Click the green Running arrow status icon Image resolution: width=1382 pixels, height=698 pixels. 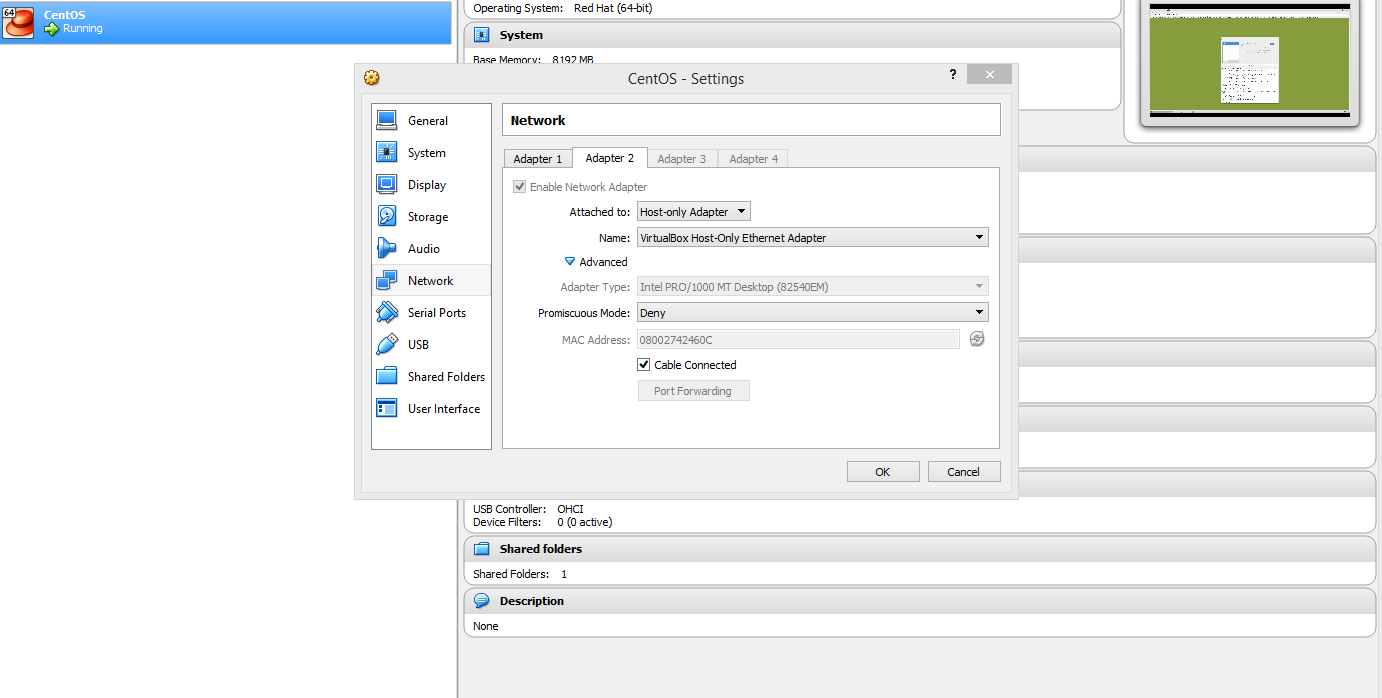(x=52, y=29)
